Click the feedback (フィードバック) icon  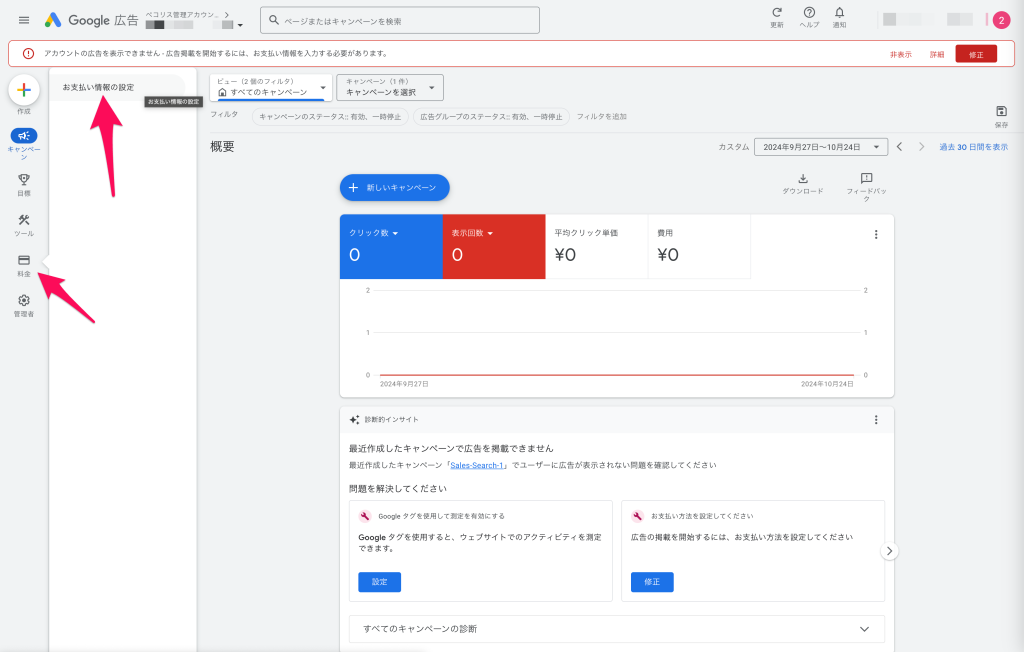click(867, 178)
